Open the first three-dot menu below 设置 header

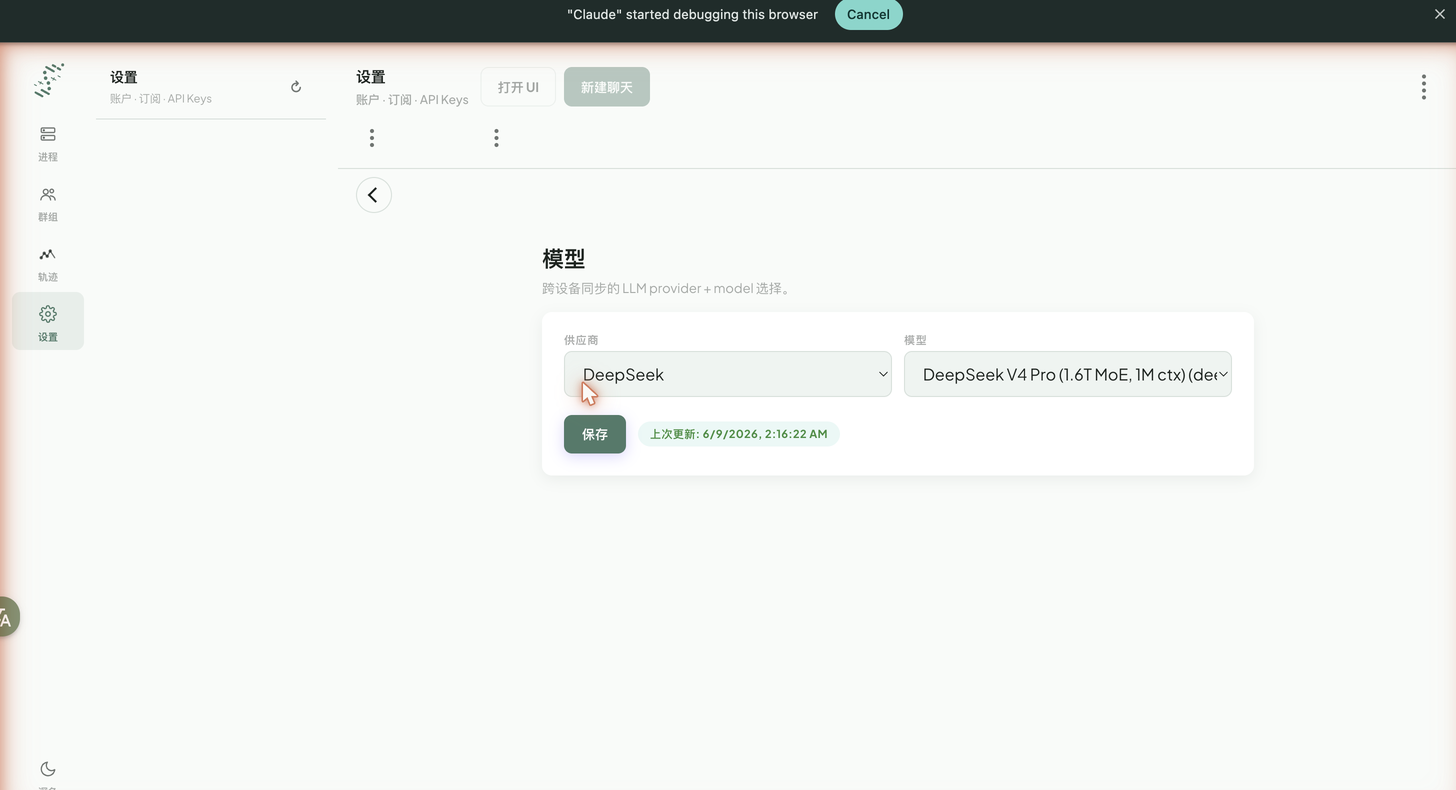click(x=372, y=138)
